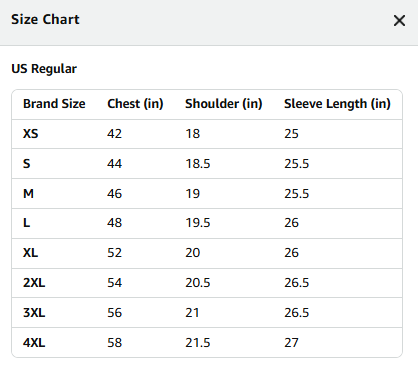Select the S brand size row label

[x=27, y=164]
